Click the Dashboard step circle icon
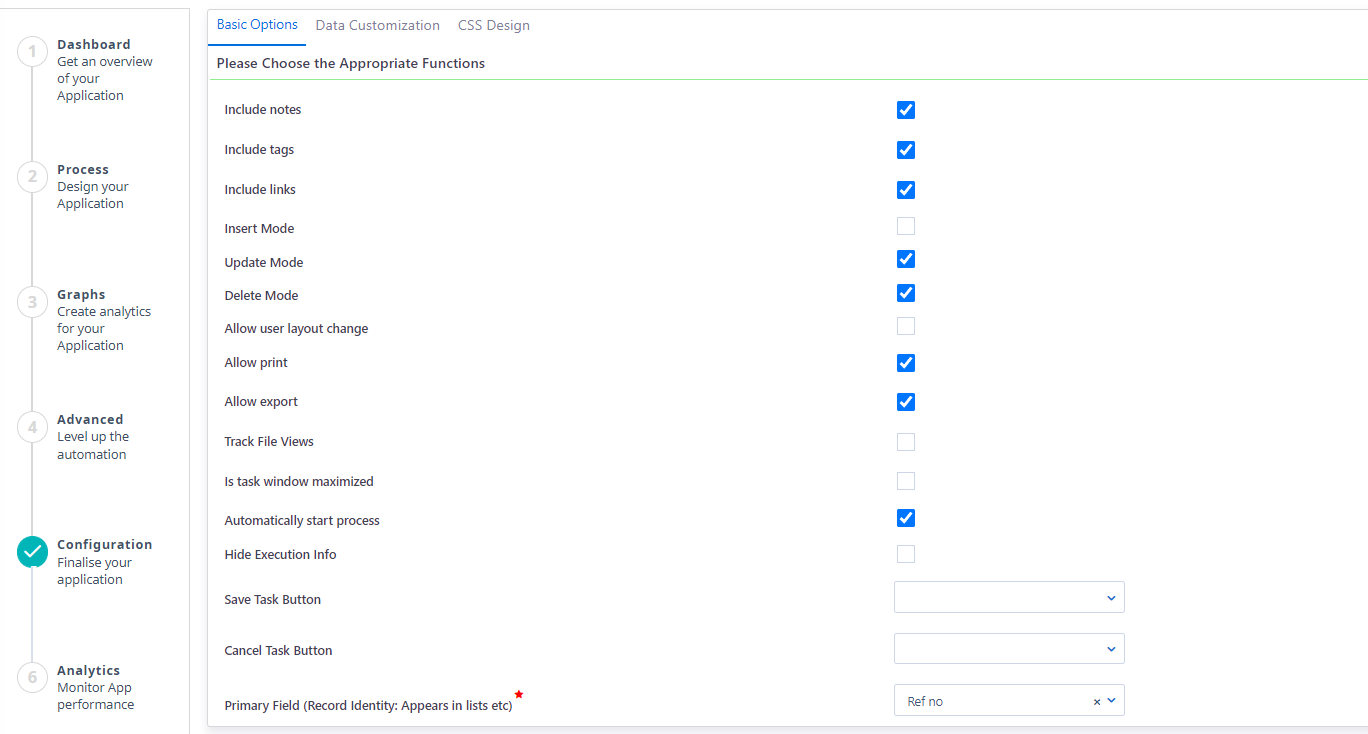This screenshot has width=1368, height=734. (31, 51)
